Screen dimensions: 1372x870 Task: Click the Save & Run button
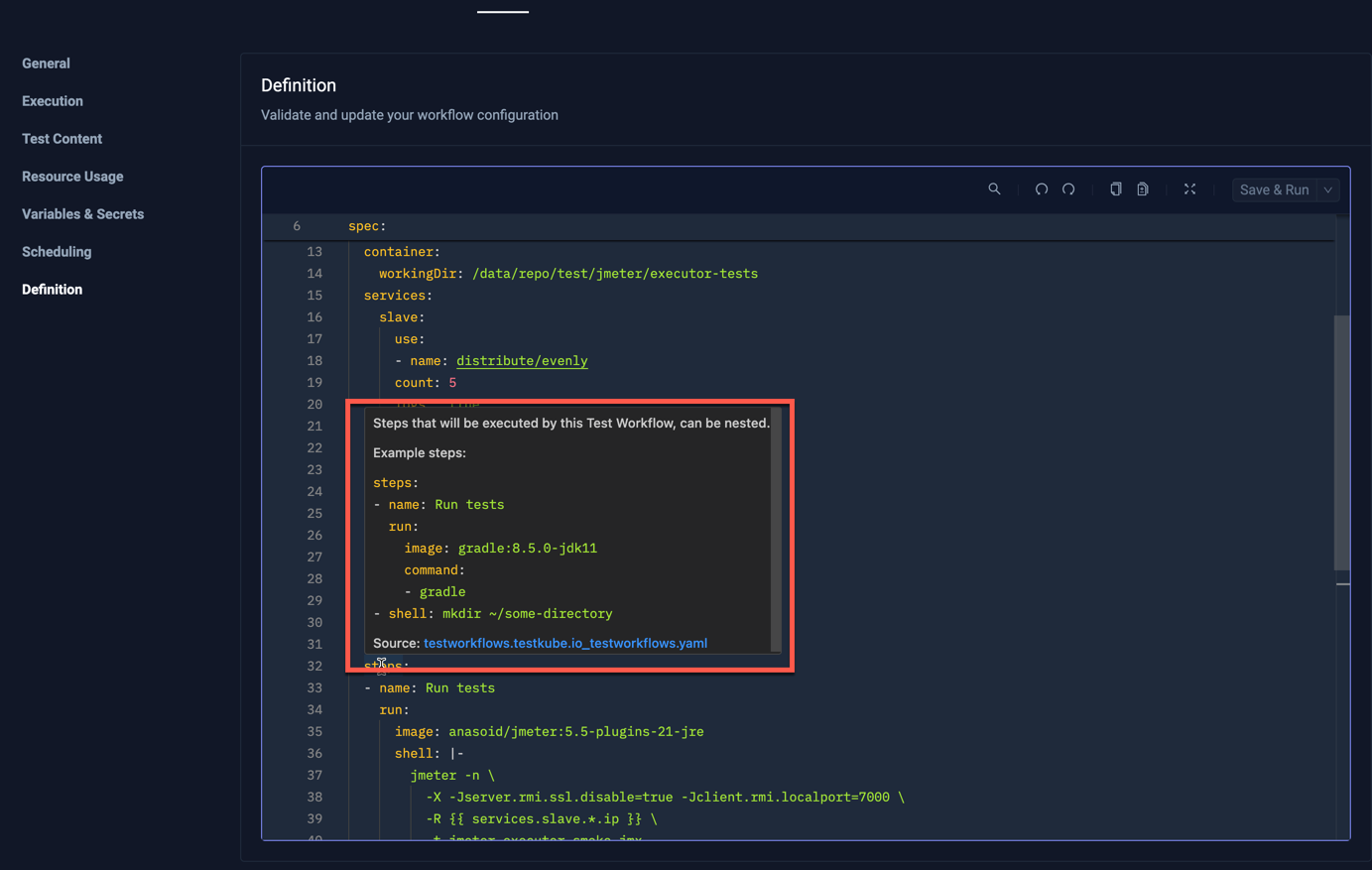pyautogui.click(x=1274, y=189)
